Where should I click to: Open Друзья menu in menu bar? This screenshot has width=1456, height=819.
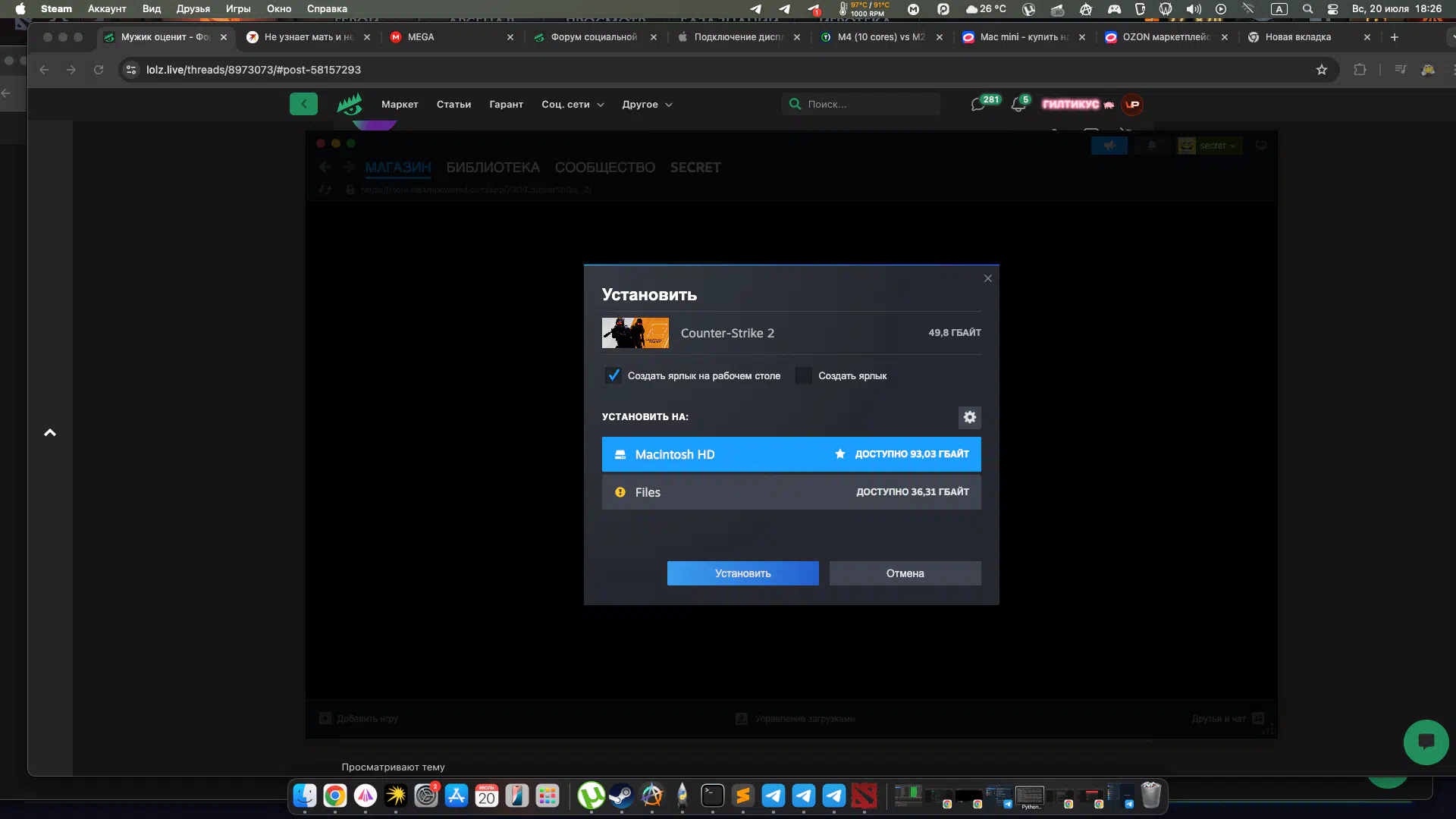[193, 9]
